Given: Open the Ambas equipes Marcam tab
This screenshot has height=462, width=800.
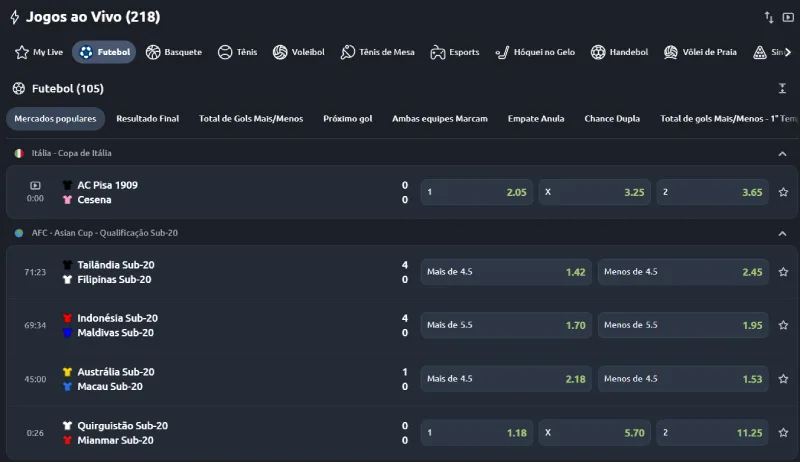Looking at the screenshot, I should (439, 119).
